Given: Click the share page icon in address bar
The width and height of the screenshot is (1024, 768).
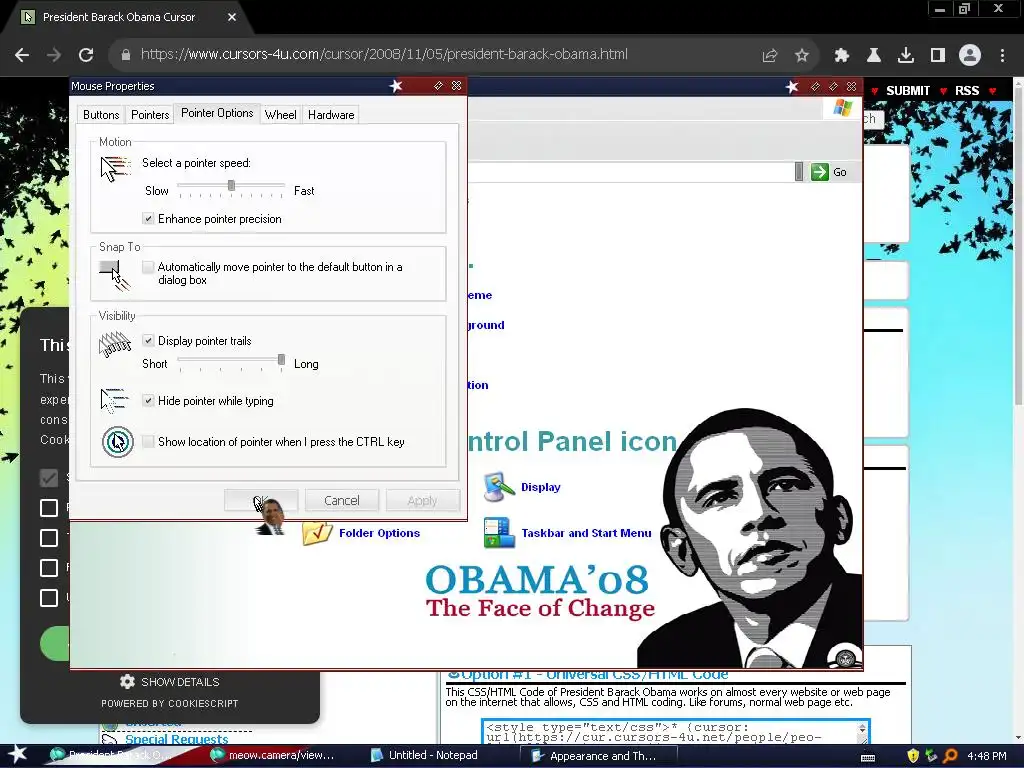Looking at the screenshot, I should (x=770, y=56).
